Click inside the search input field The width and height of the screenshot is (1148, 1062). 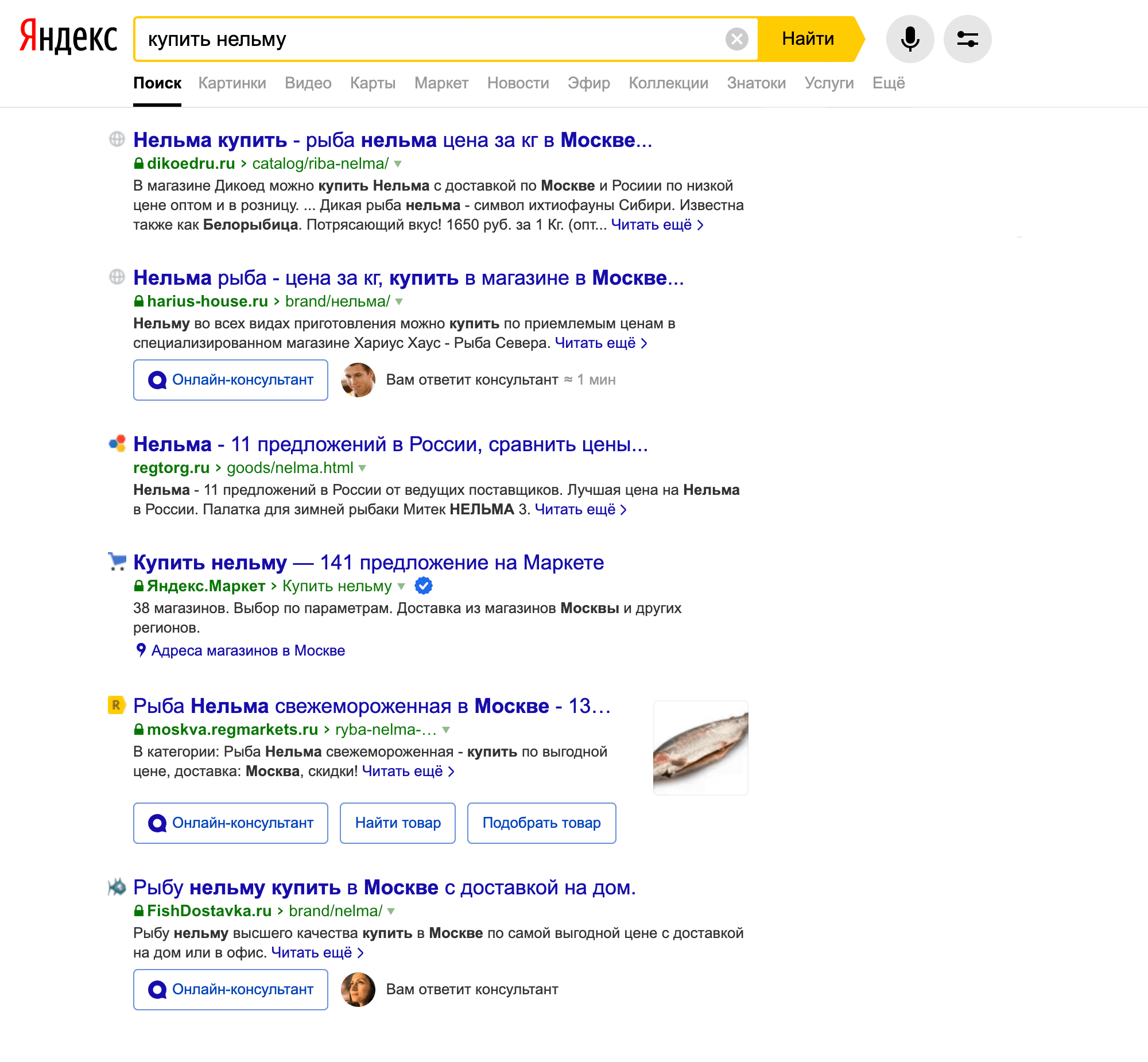click(431, 39)
